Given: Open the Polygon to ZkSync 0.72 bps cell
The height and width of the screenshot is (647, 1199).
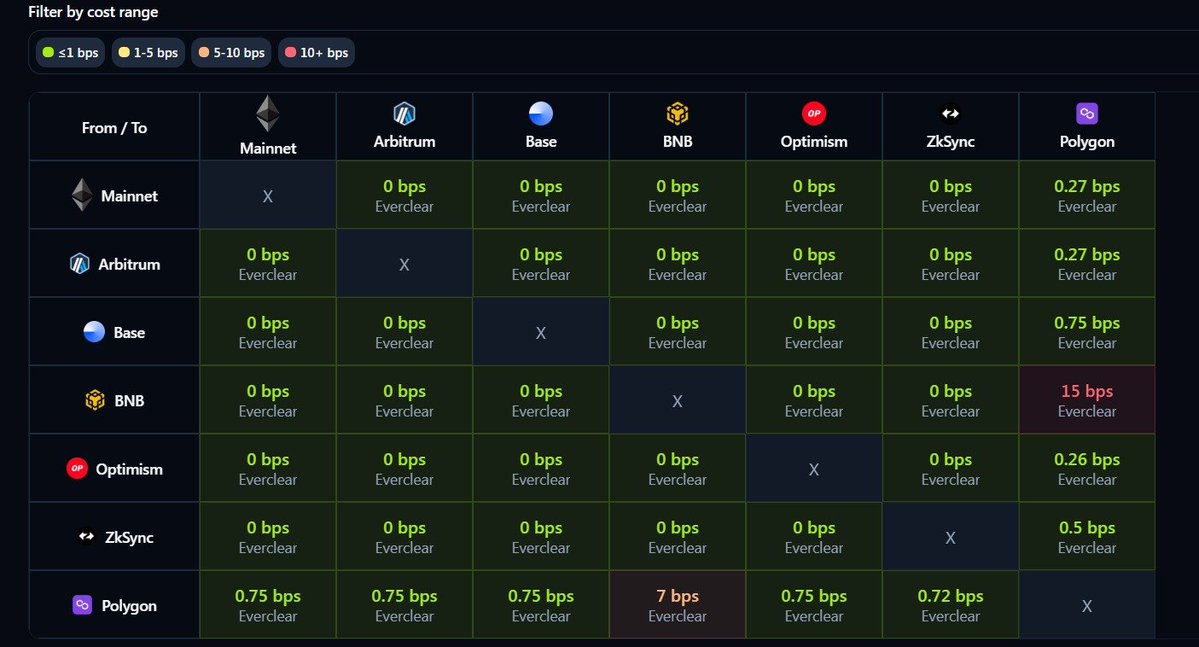Looking at the screenshot, I should 950,604.
